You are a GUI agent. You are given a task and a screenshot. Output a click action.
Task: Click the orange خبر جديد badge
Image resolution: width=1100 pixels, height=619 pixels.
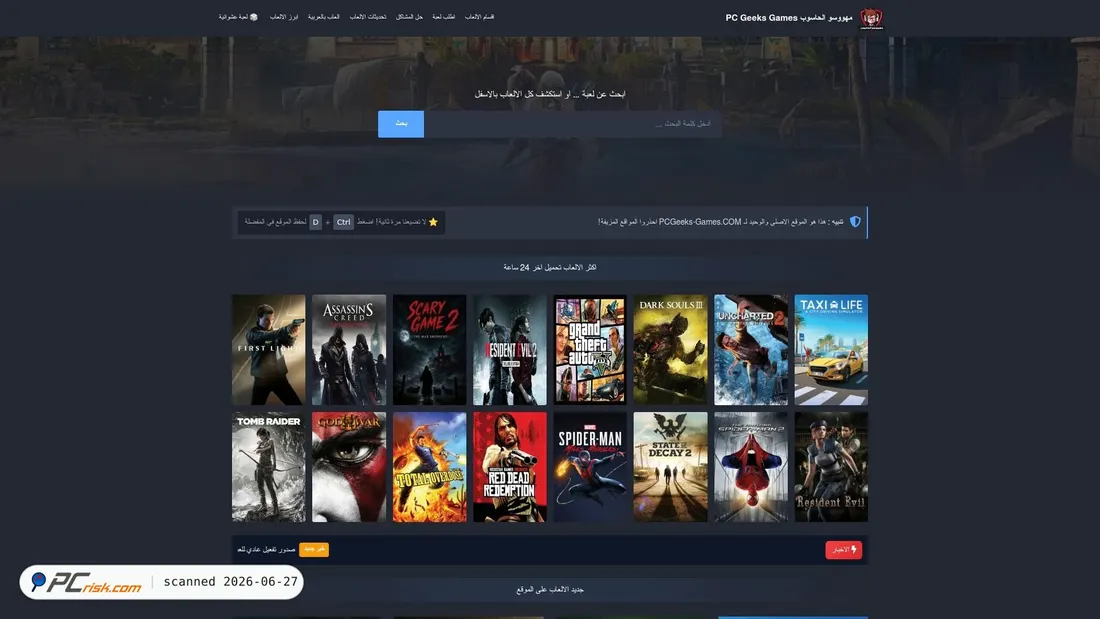[314, 549]
